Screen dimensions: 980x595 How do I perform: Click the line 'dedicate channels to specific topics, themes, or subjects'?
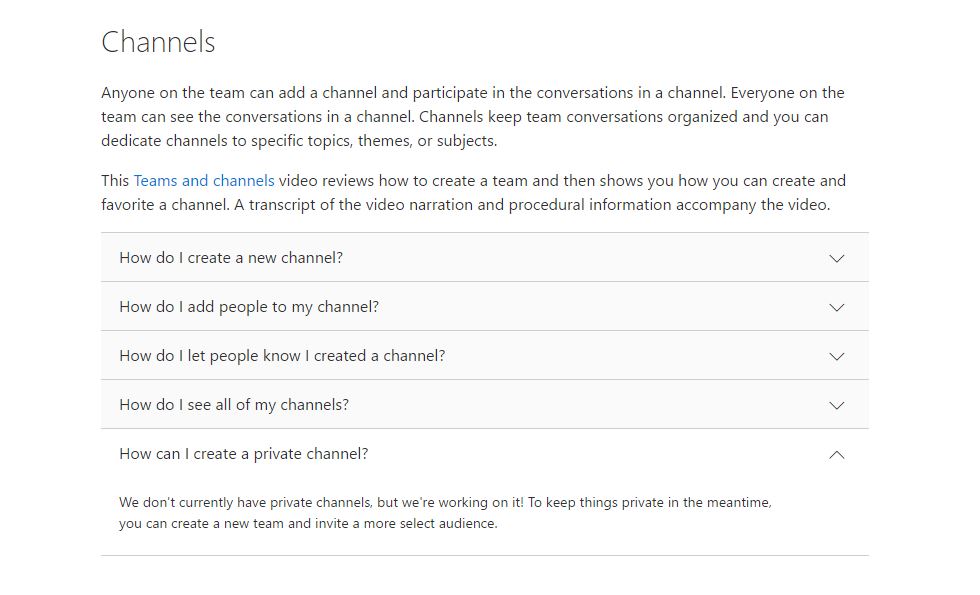(x=299, y=141)
